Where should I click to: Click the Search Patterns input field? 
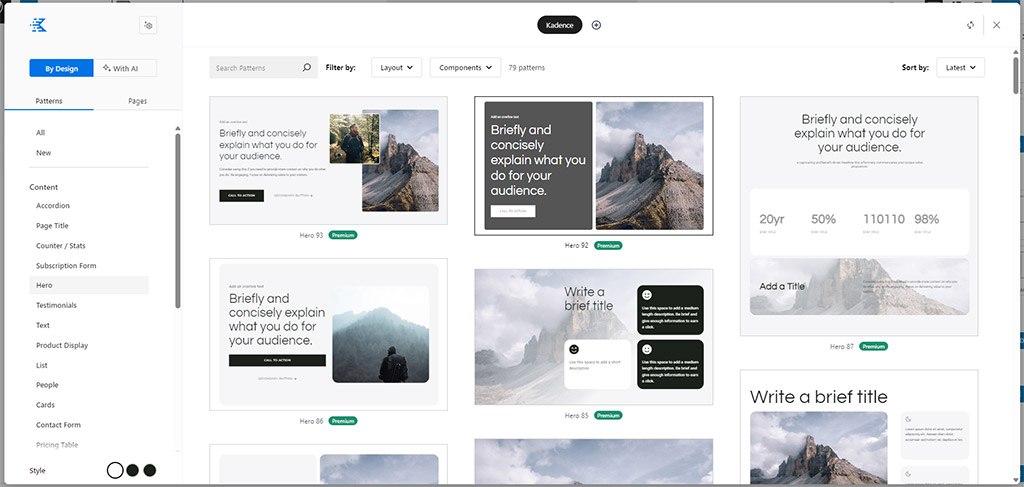[256, 68]
